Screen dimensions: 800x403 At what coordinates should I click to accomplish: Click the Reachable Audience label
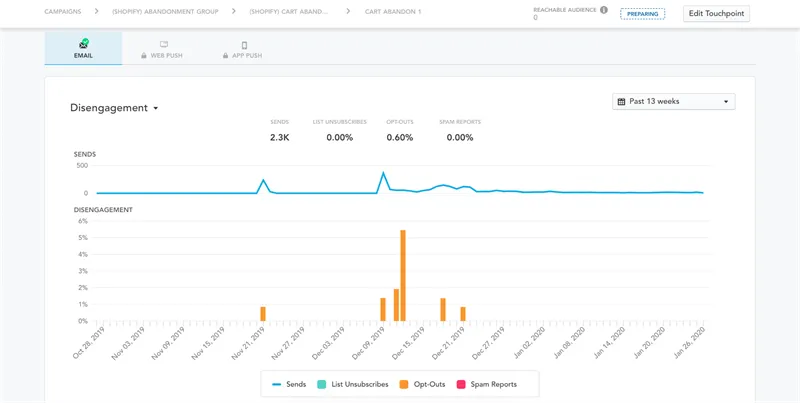coord(565,10)
